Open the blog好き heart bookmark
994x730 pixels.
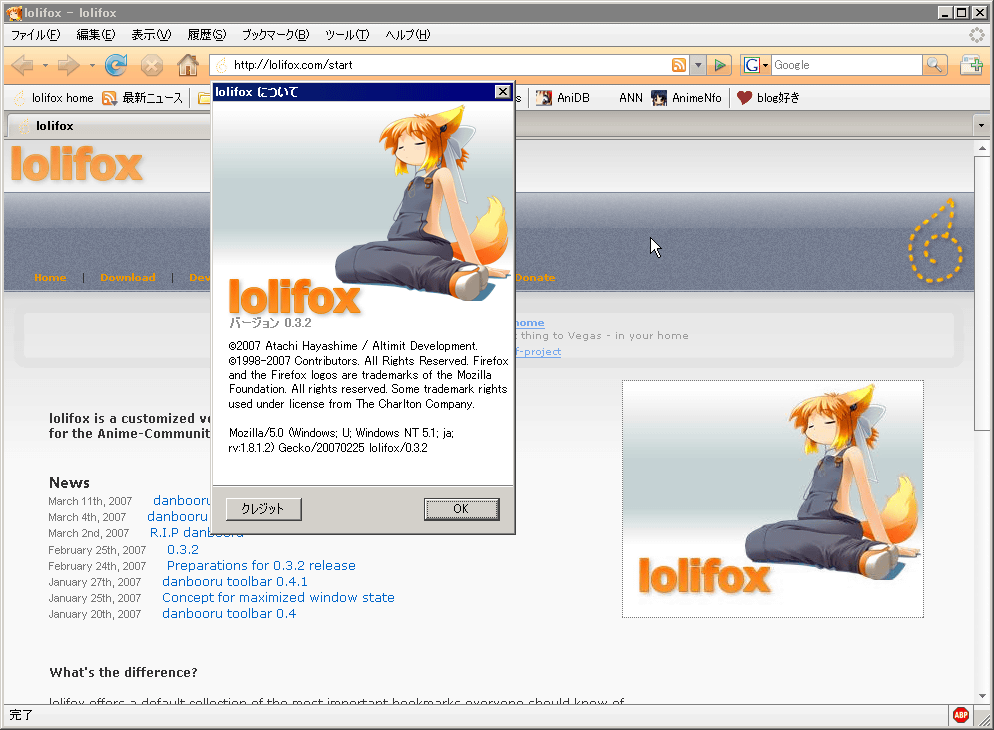coord(768,98)
